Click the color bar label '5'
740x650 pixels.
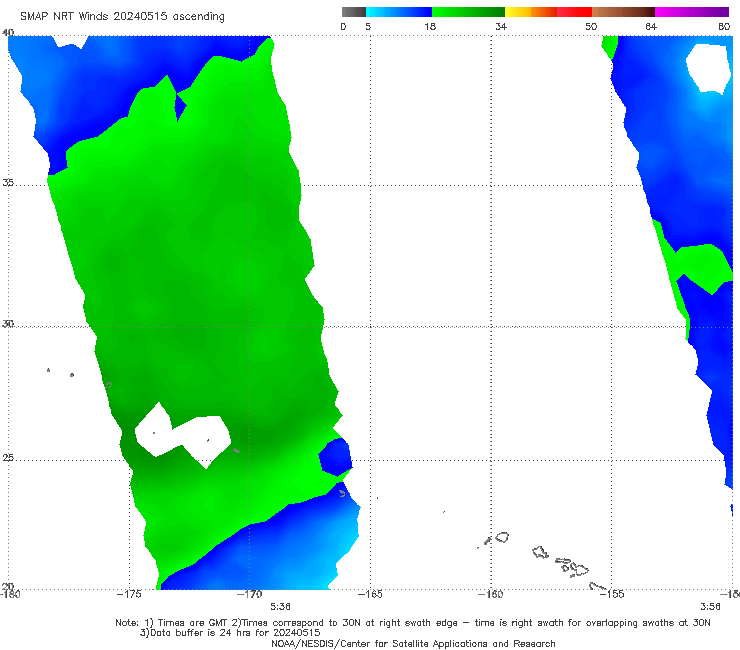[368, 27]
